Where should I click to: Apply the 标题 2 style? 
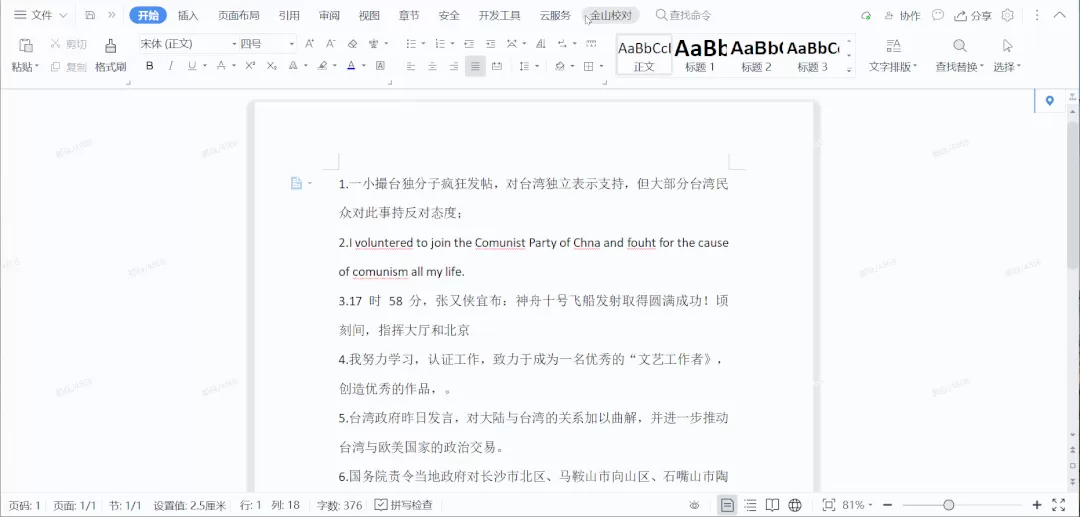[756, 55]
